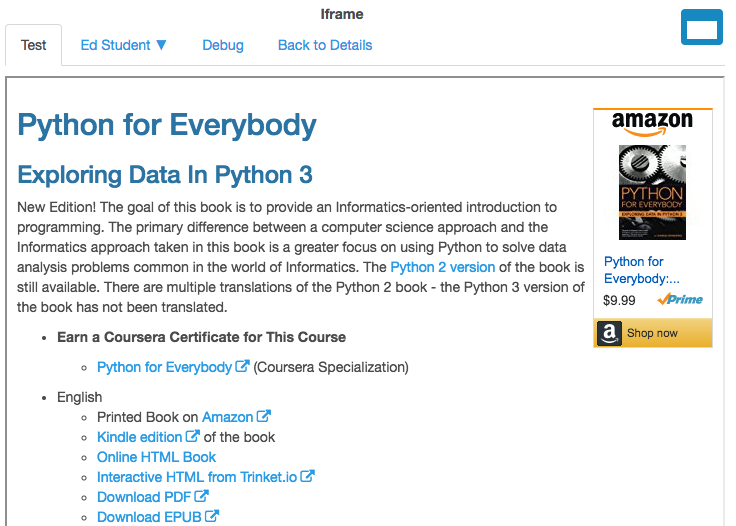Click the Python for Everybody book cover
This screenshot has height=526, width=736.
coord(652,192)
